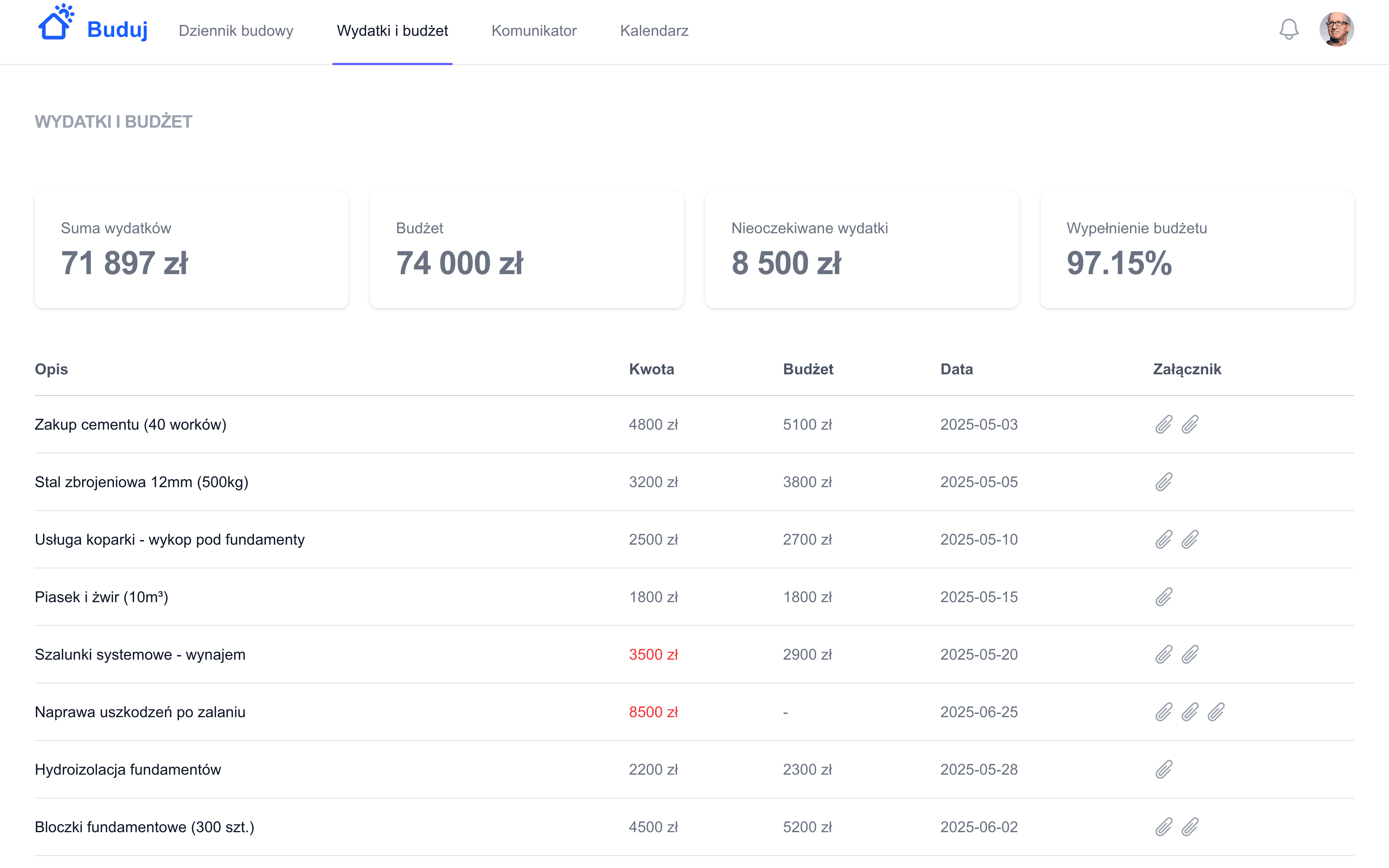Image resolution: width=1389 pixels, height=868 pixels.
Task: Open the user profile avatar
Action: [x=1336, y=30]
